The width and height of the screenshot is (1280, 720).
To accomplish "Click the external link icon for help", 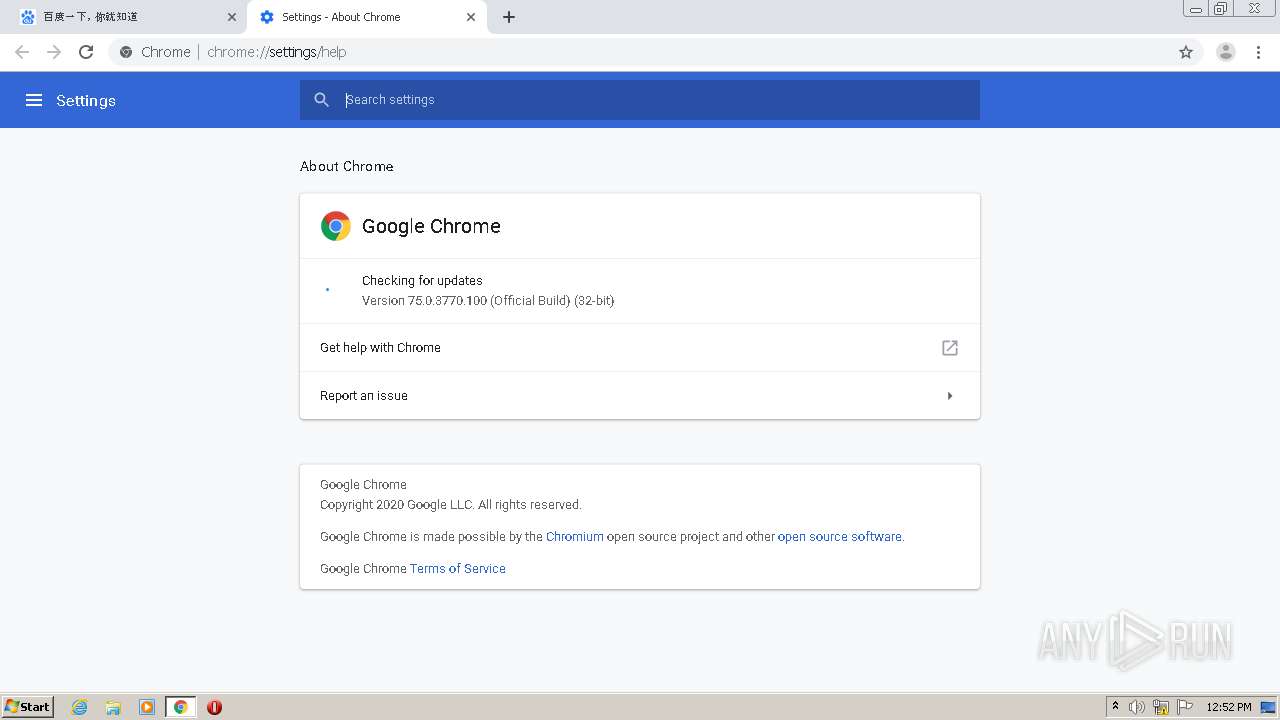I will [x=950, y=348].
